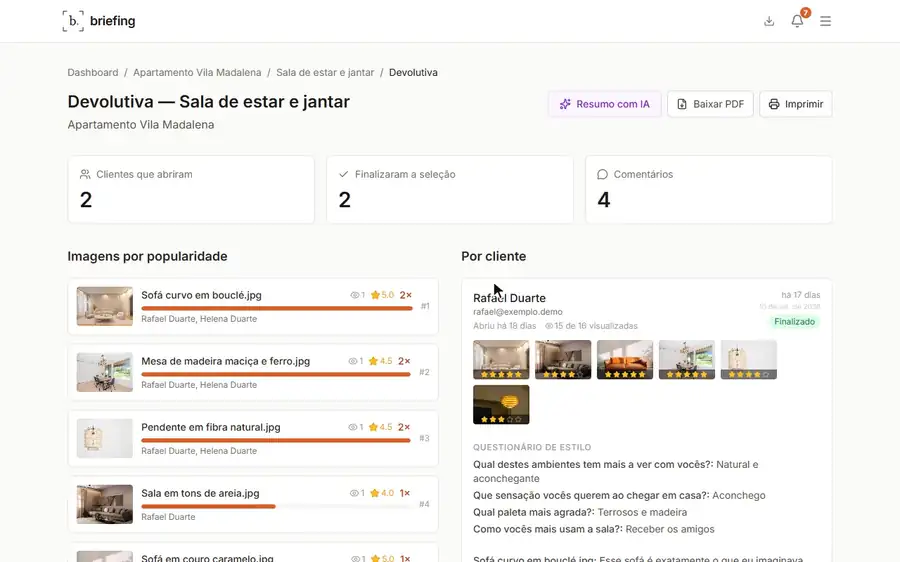Viewport: 900px width, 562px height.
Task: Click the star rating 4.5 on Pendente em fibra natural
Action: [381, 427]
